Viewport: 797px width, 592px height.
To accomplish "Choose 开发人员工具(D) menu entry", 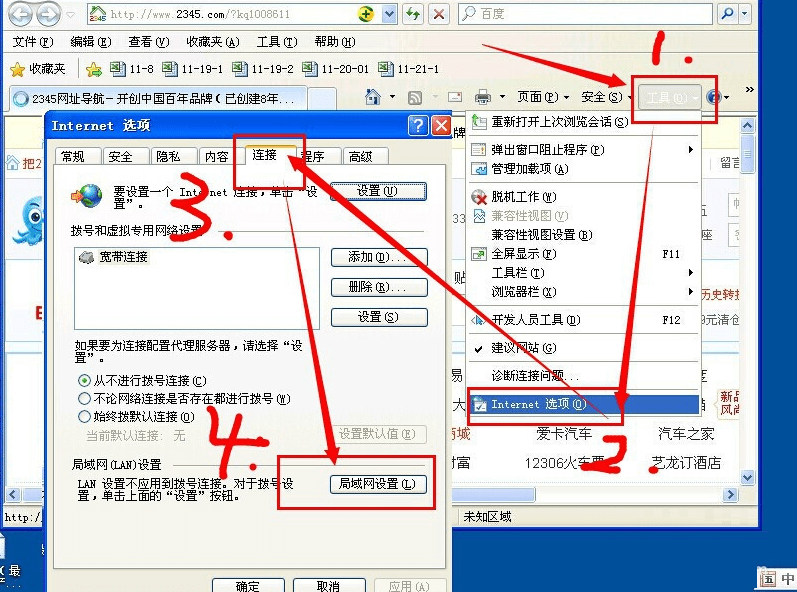I will (583, 320).
